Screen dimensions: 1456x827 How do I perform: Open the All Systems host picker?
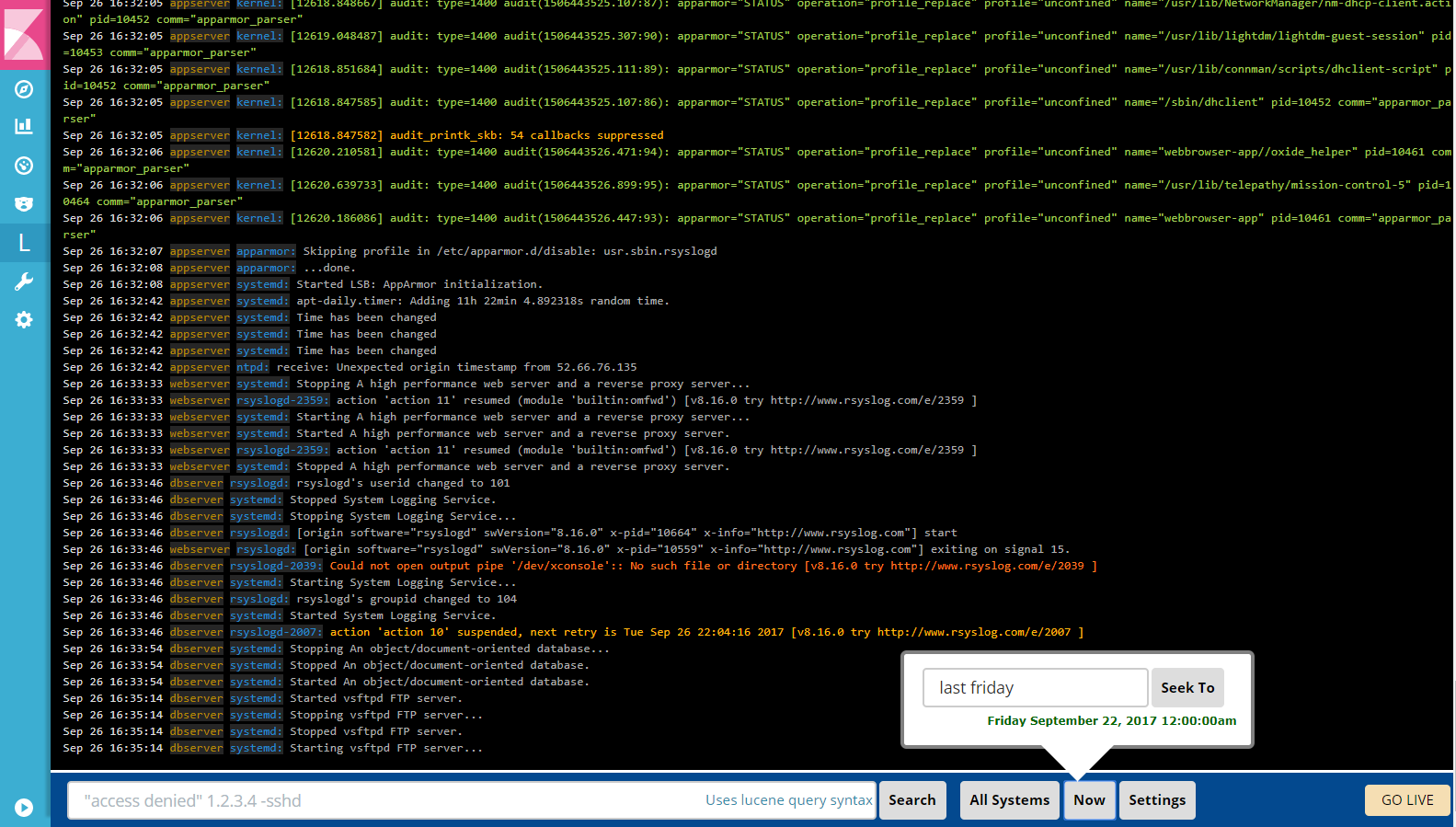1009,800
